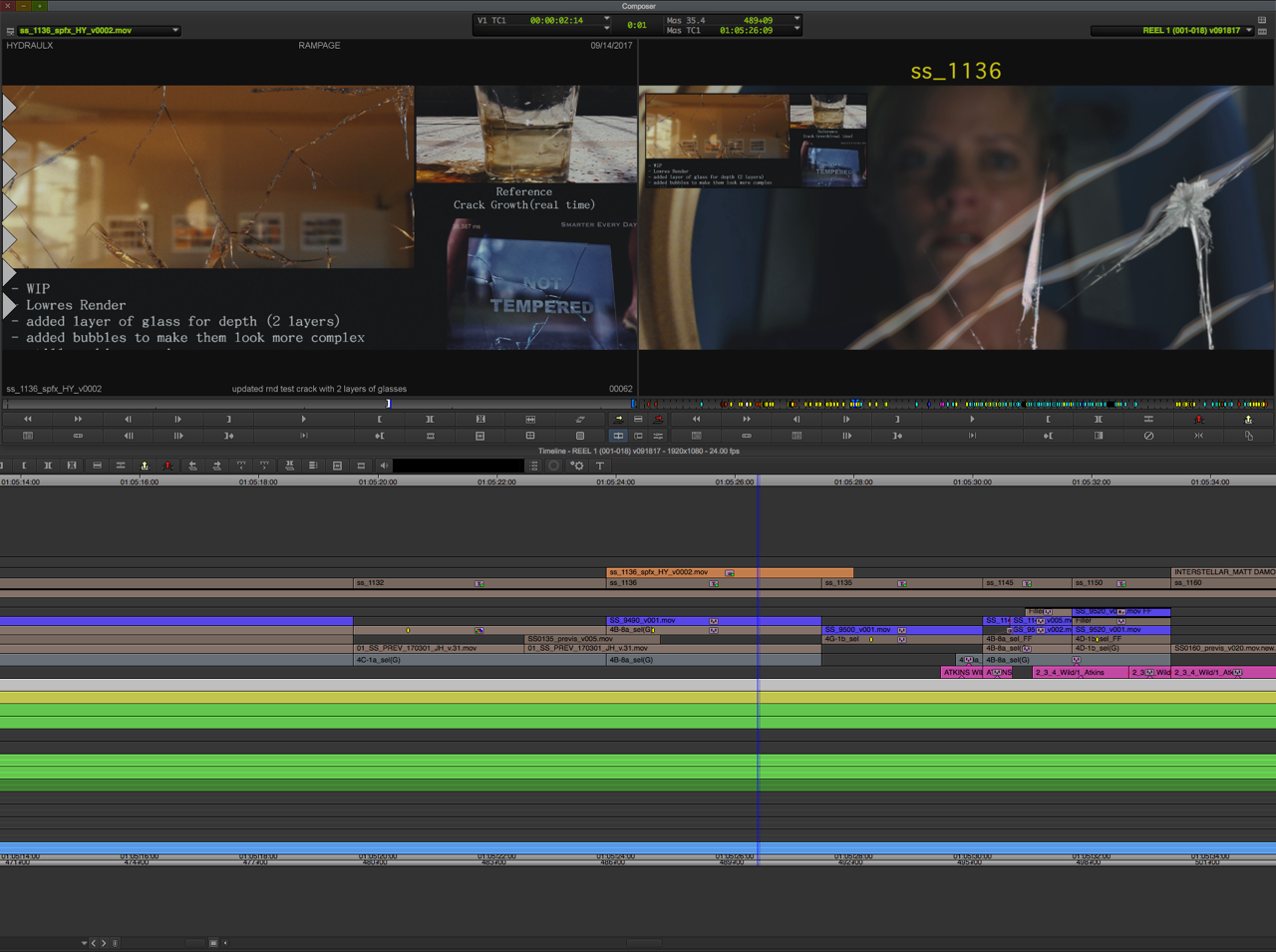Play the source monitor clip
Image resolution: width=1276 pixels, height=952 pixels.
303,419
